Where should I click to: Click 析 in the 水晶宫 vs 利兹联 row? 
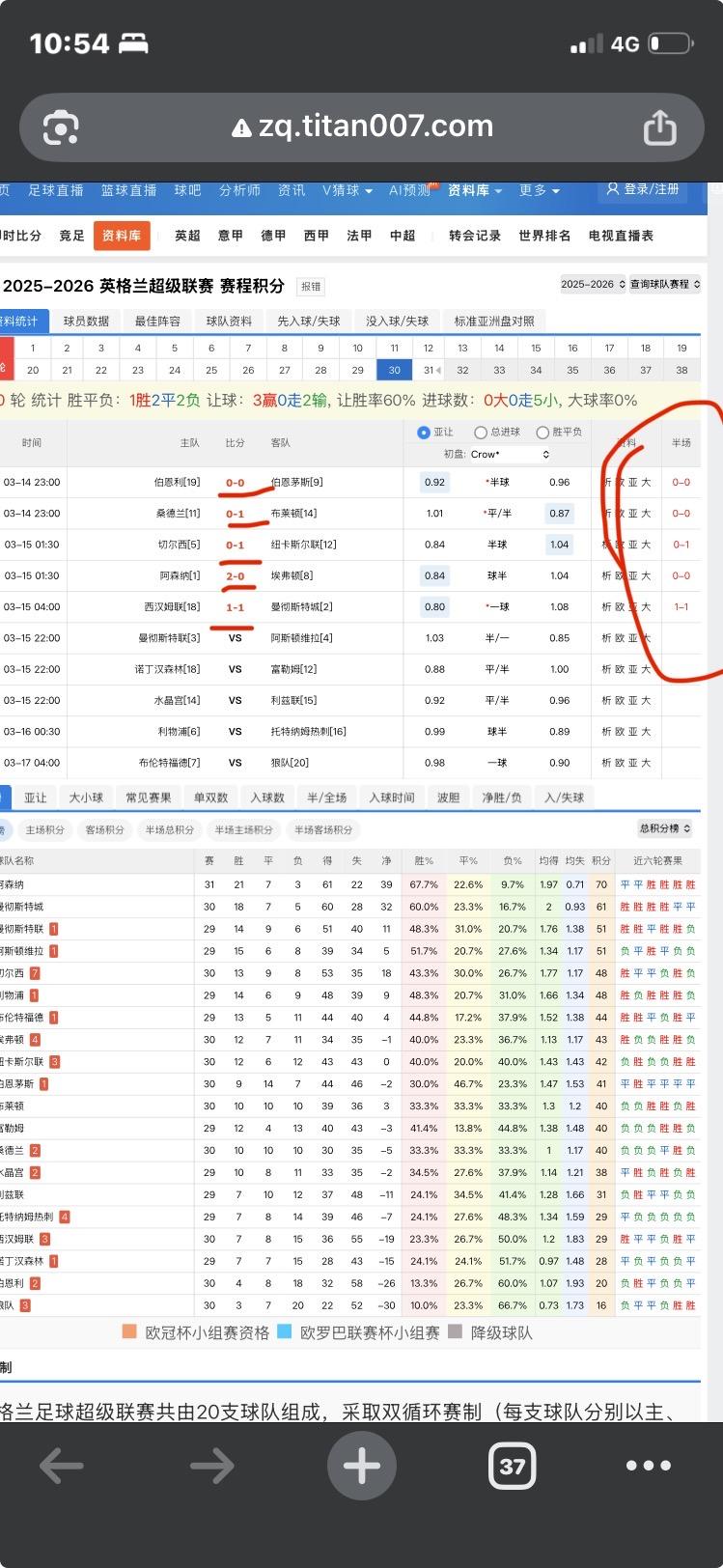pos(607,701)
